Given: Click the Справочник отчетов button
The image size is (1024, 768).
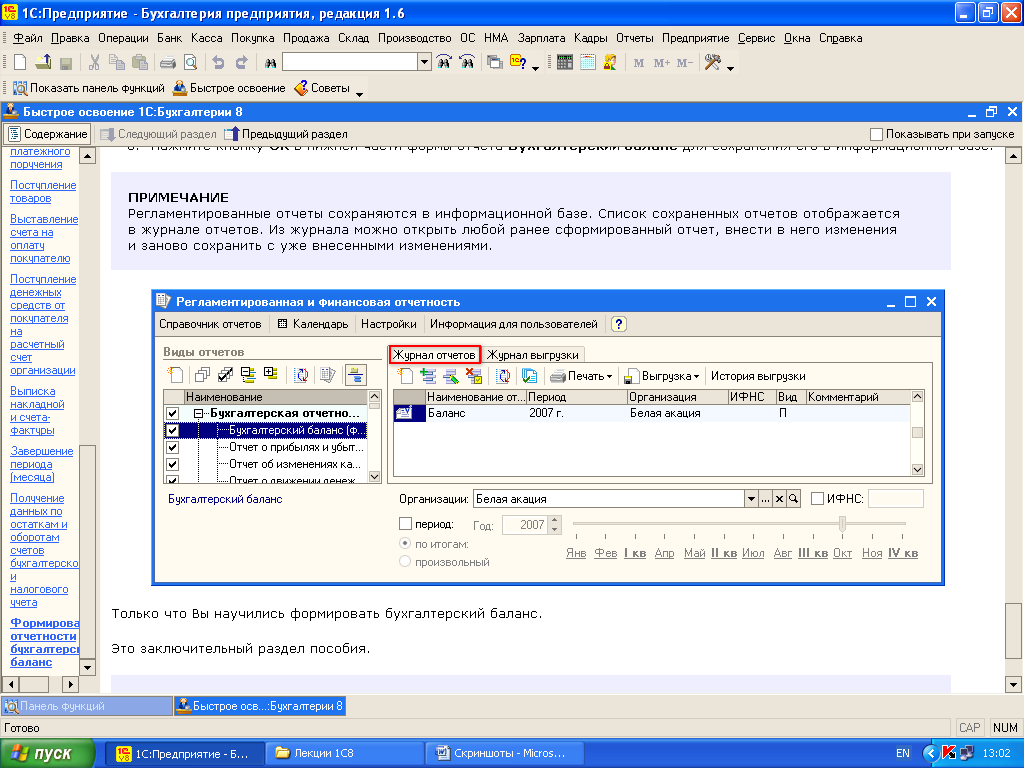Looking at the screenshot, I should pyautogui.click(x=210, y=324).
